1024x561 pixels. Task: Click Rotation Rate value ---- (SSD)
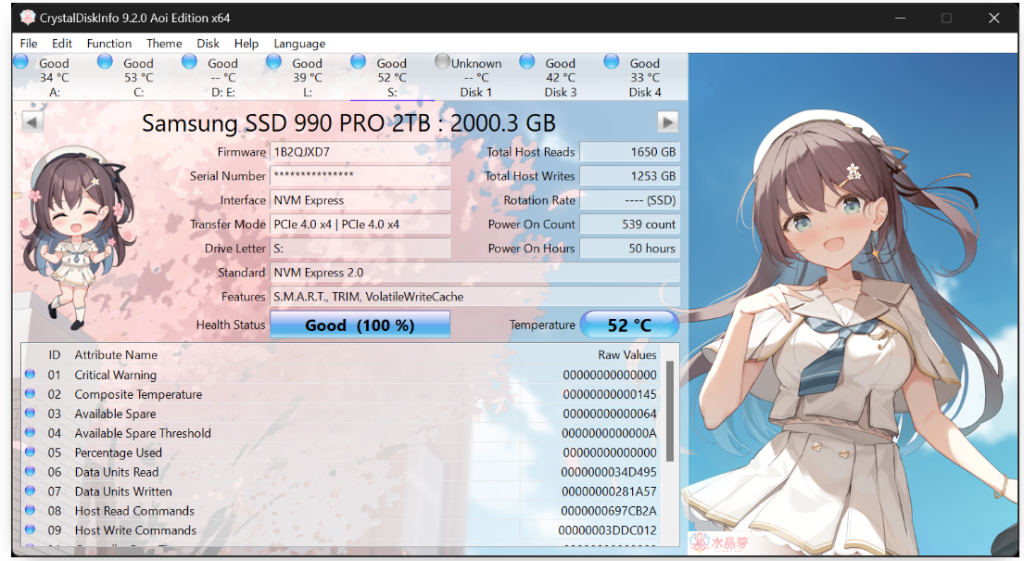click(630, 200)
